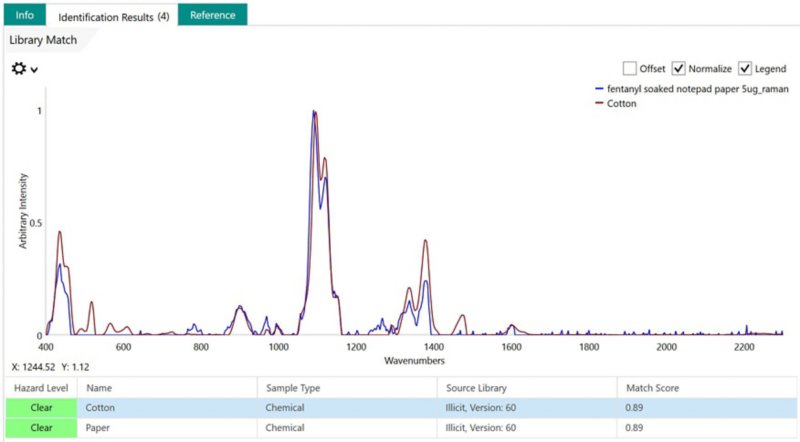Click the Hazard Level column header
This screenshot has width=800, height=442.
(x=41, y=388)
